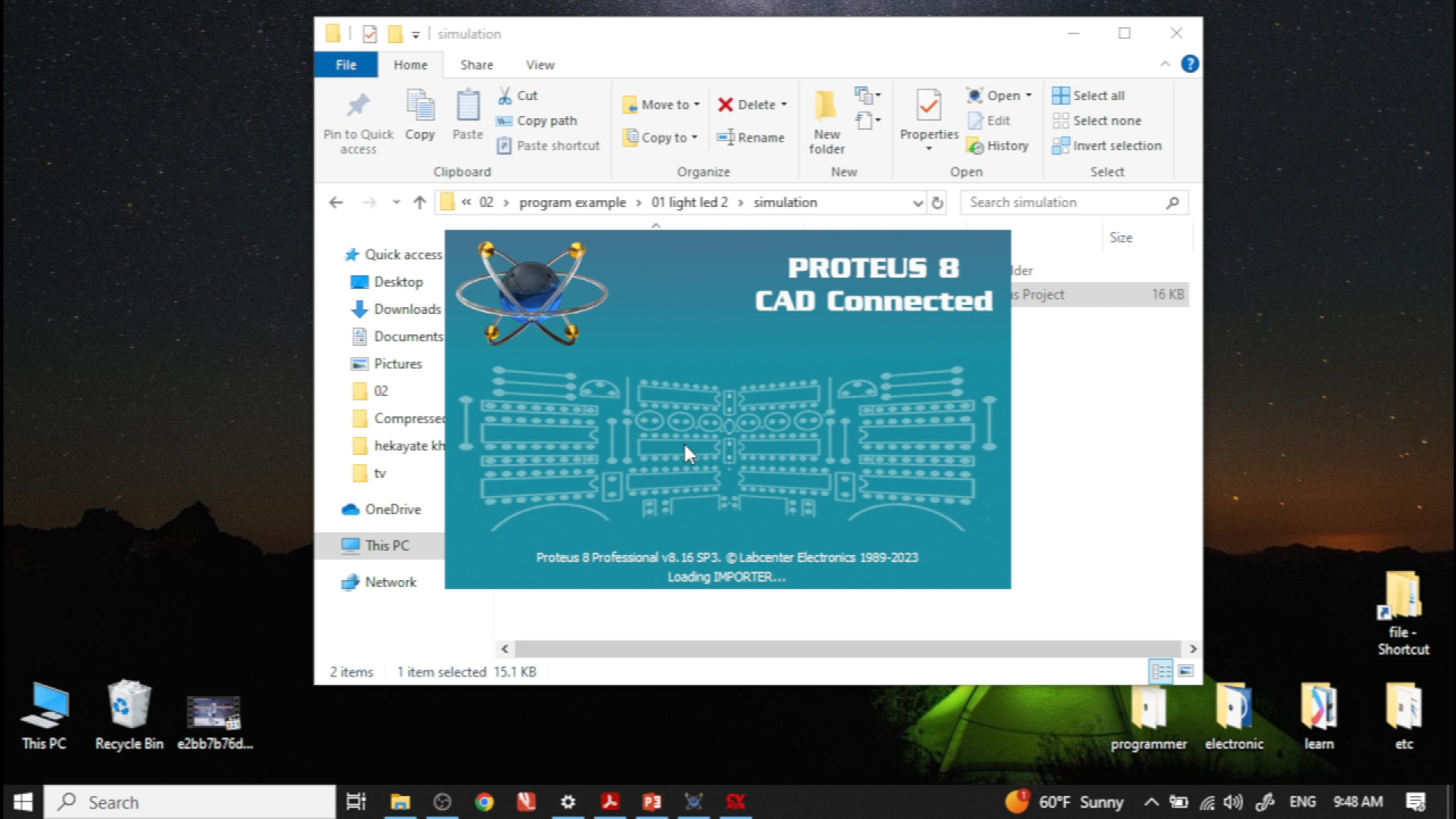Click the Search simulation input field
This screenshot has width=1456, height=819.
point(1062,202)
